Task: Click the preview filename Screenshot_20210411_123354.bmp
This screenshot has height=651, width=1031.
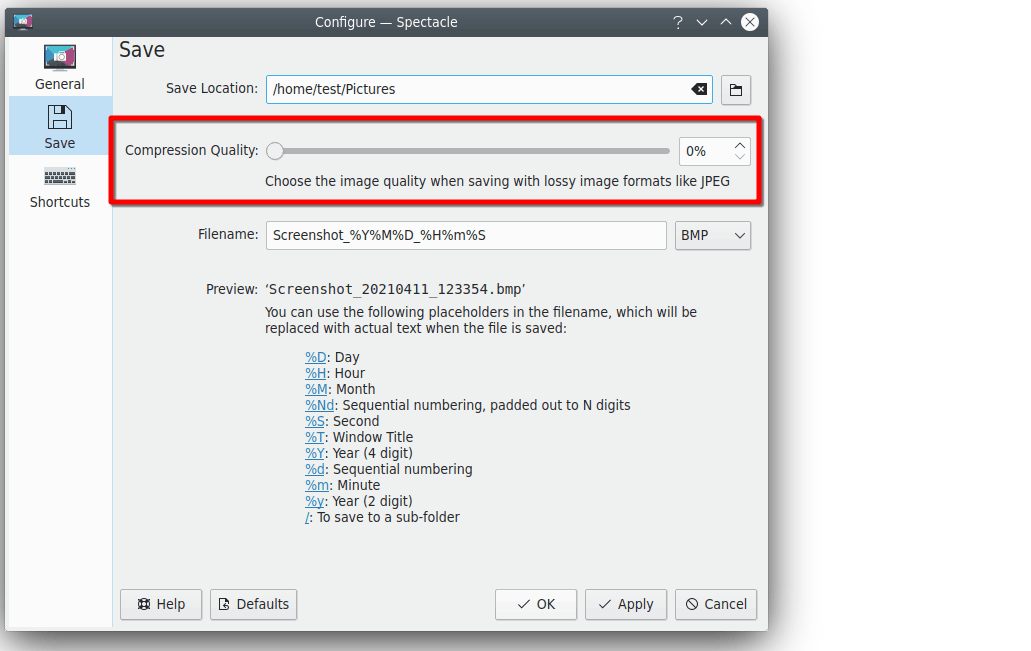Action: [x=395, y=289]
